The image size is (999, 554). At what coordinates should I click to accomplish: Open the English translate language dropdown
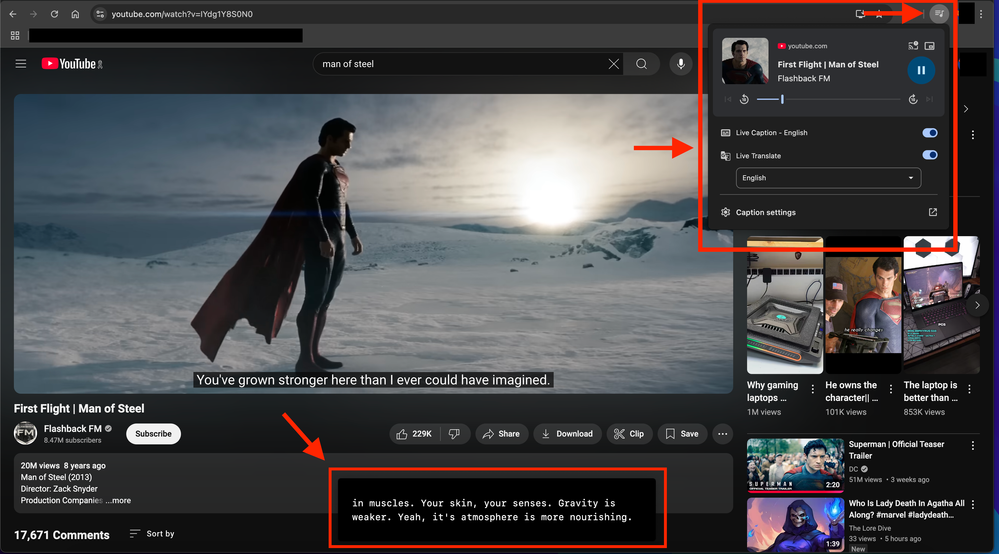coord(828,178)
